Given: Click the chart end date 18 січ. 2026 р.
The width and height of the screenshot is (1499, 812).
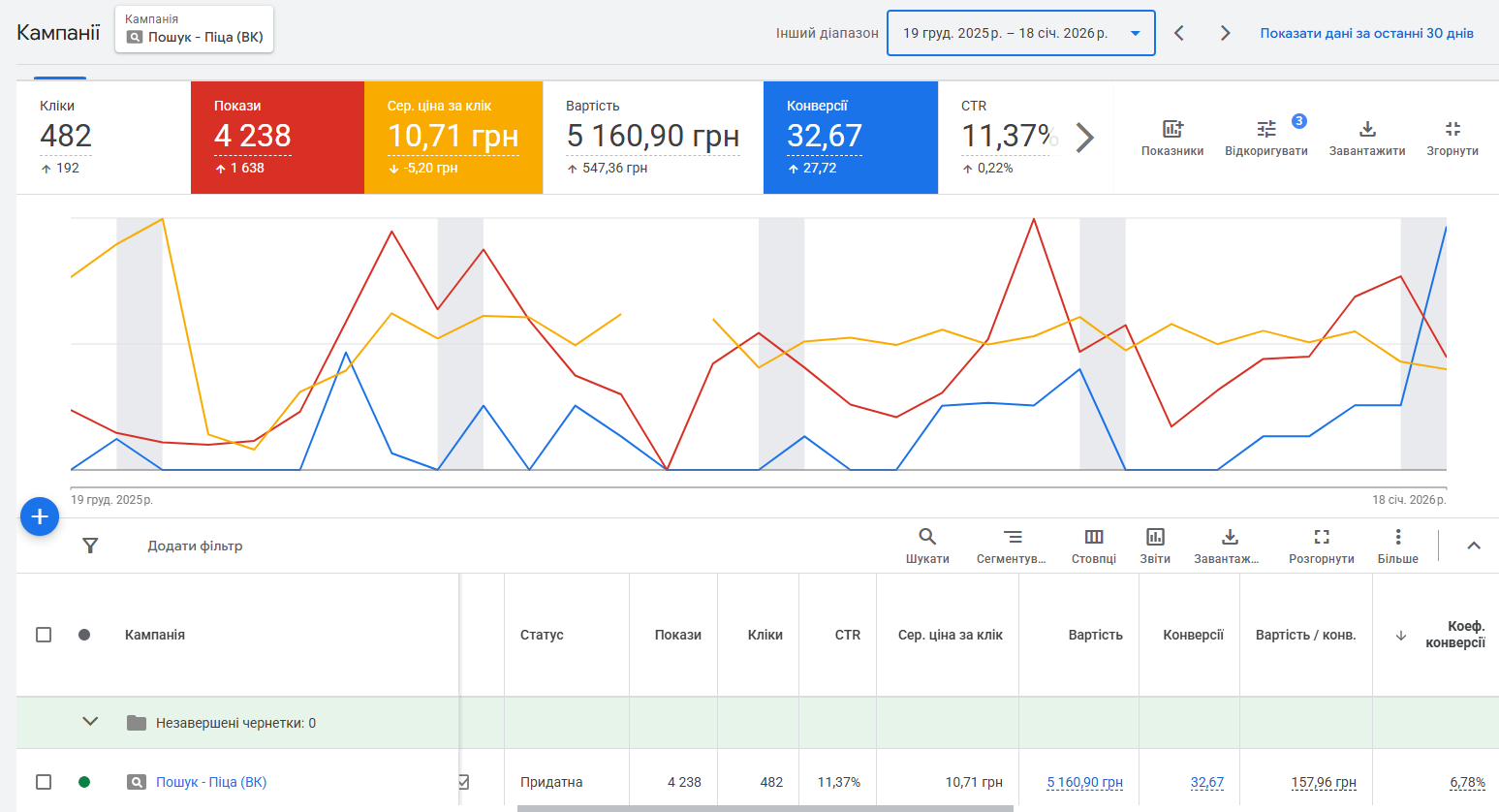Looking at the screenshot, I should [x=1409, y=500].
